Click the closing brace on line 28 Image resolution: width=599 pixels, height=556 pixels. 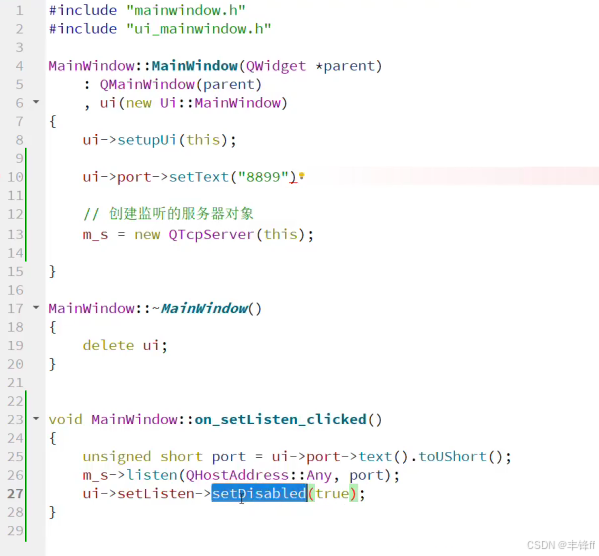click(52, 512)
